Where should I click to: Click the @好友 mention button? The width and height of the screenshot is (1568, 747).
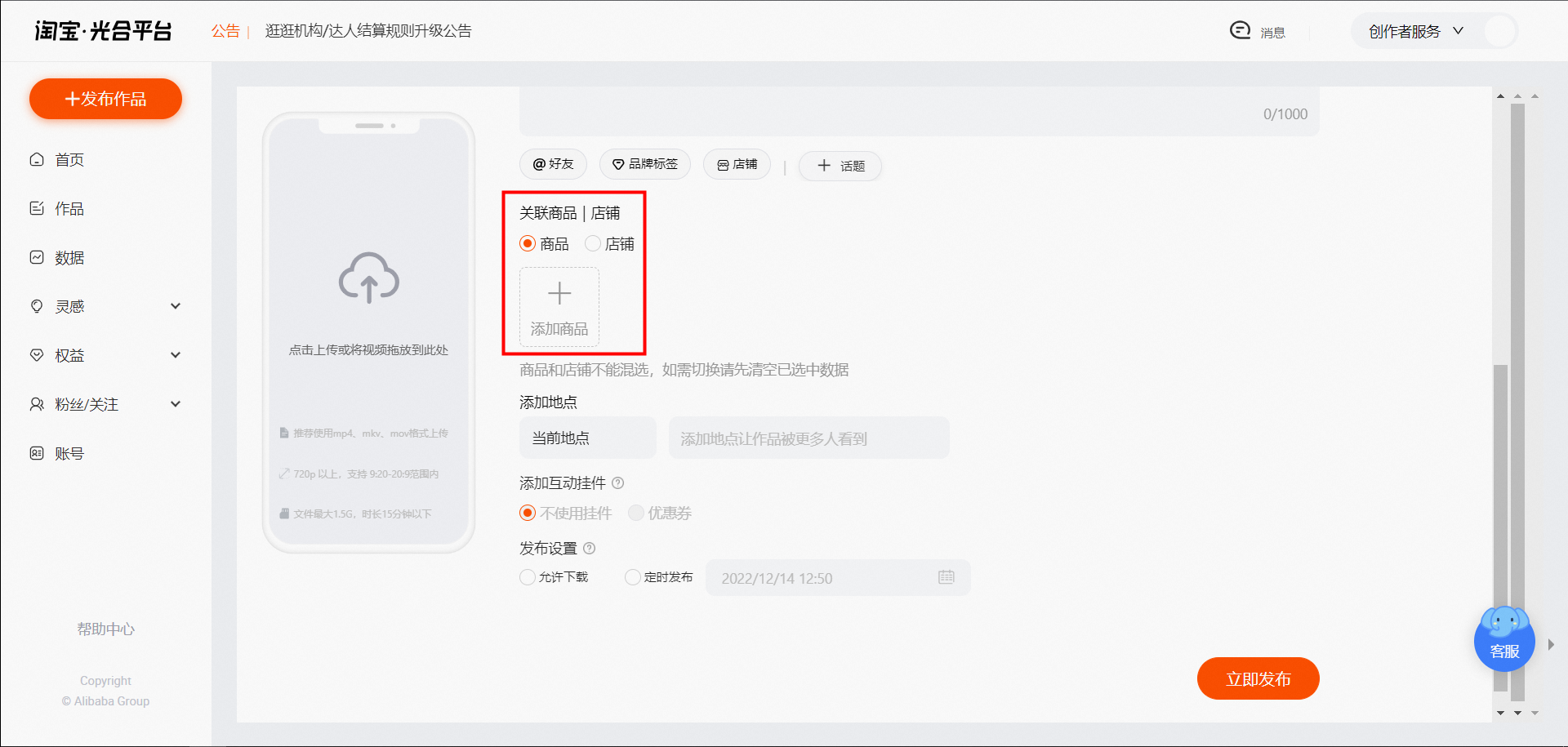[553, 164]
